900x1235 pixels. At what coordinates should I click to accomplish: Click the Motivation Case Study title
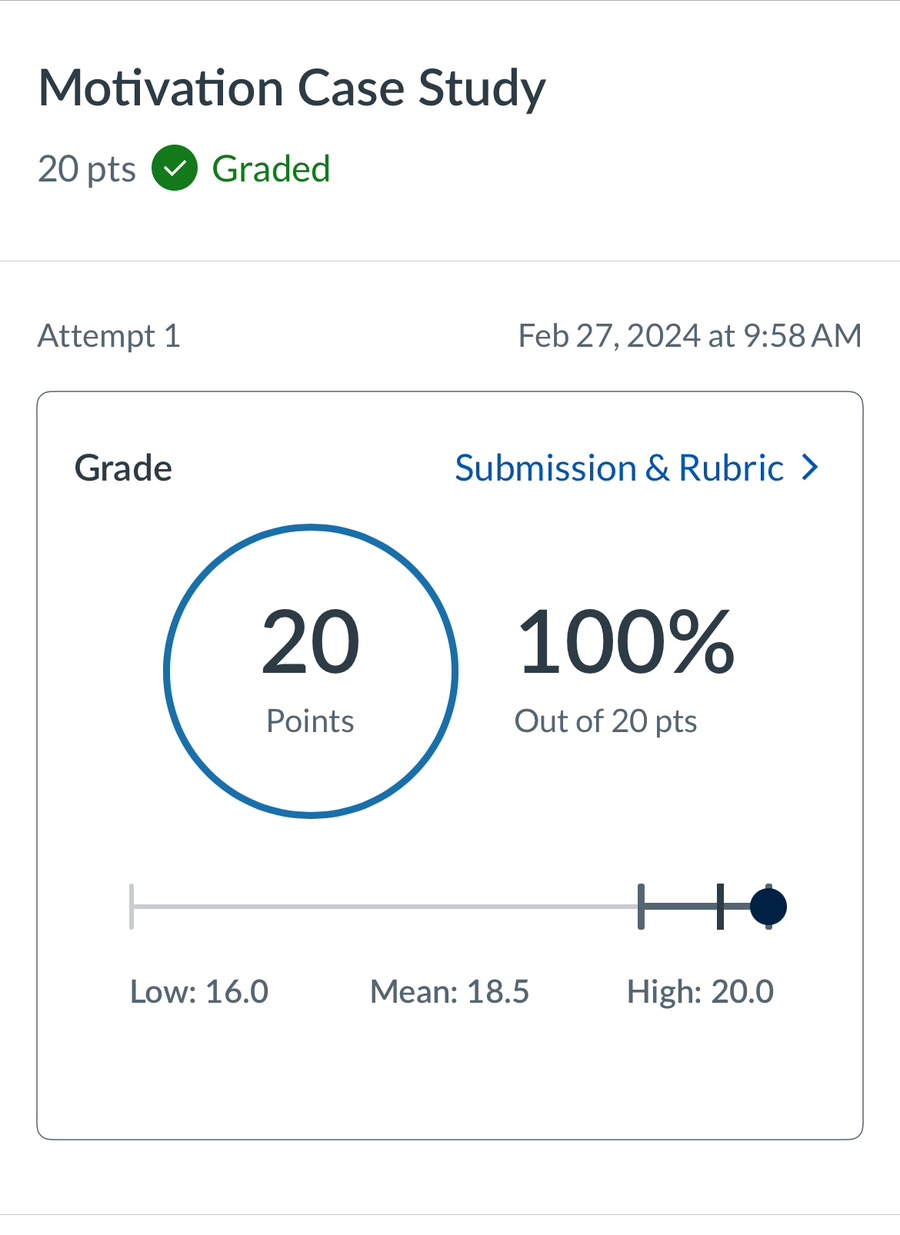(x=292, y=90)
